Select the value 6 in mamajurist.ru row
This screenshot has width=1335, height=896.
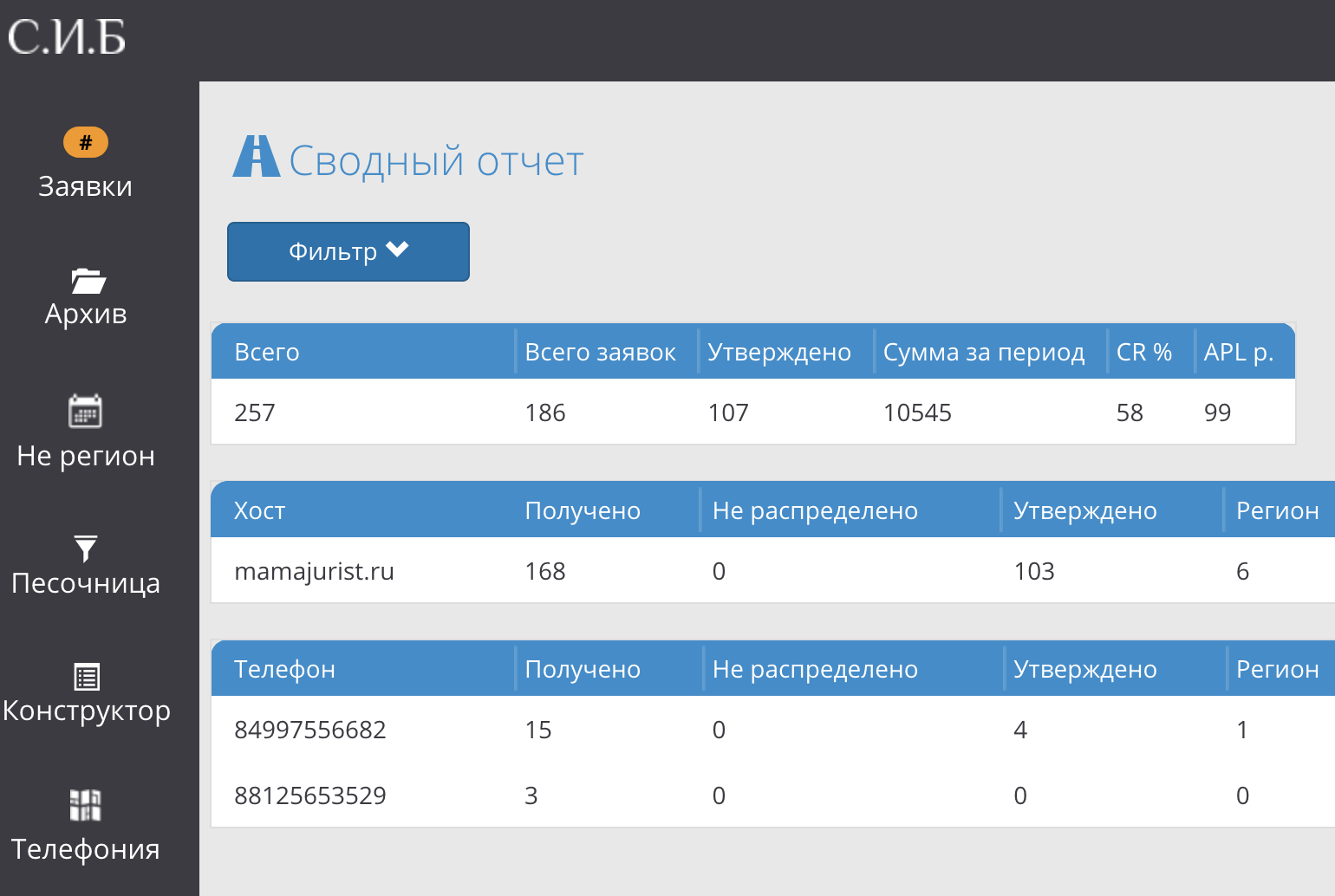pos(1242,571)
